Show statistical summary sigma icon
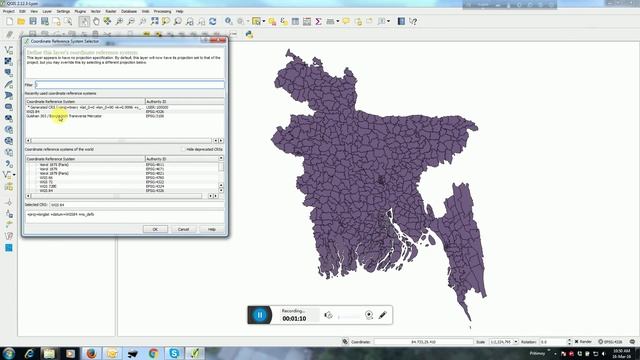 click(x=318, y=21)
